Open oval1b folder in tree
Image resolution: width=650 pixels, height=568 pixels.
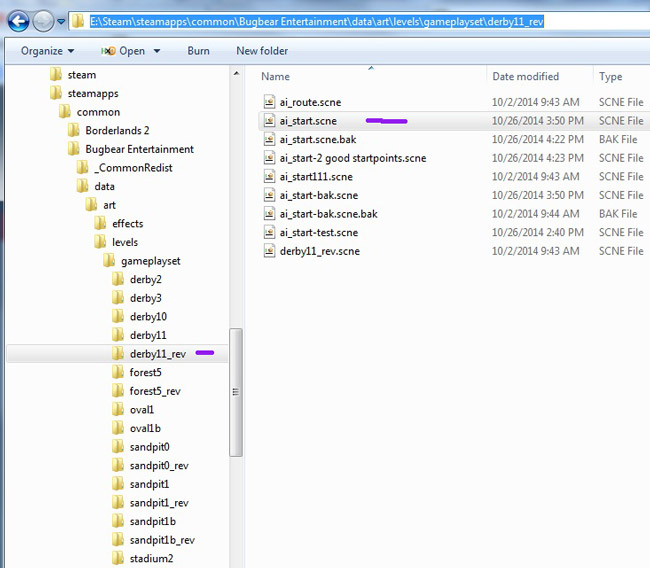coord(136,428)
